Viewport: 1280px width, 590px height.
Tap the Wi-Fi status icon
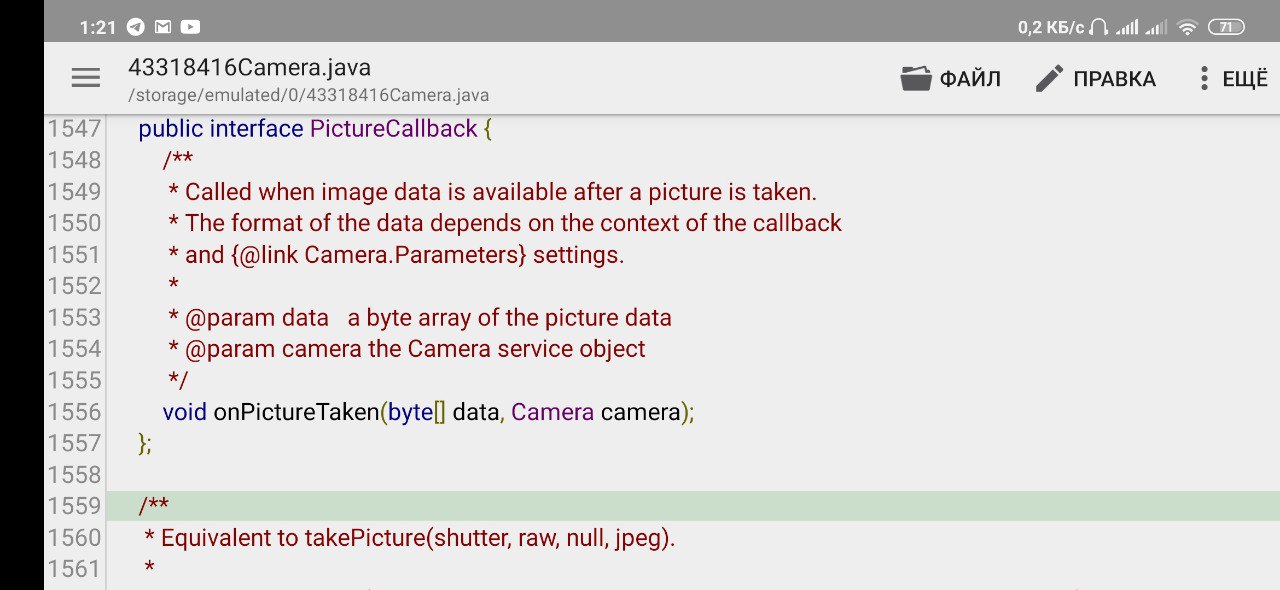(1187, 28)
